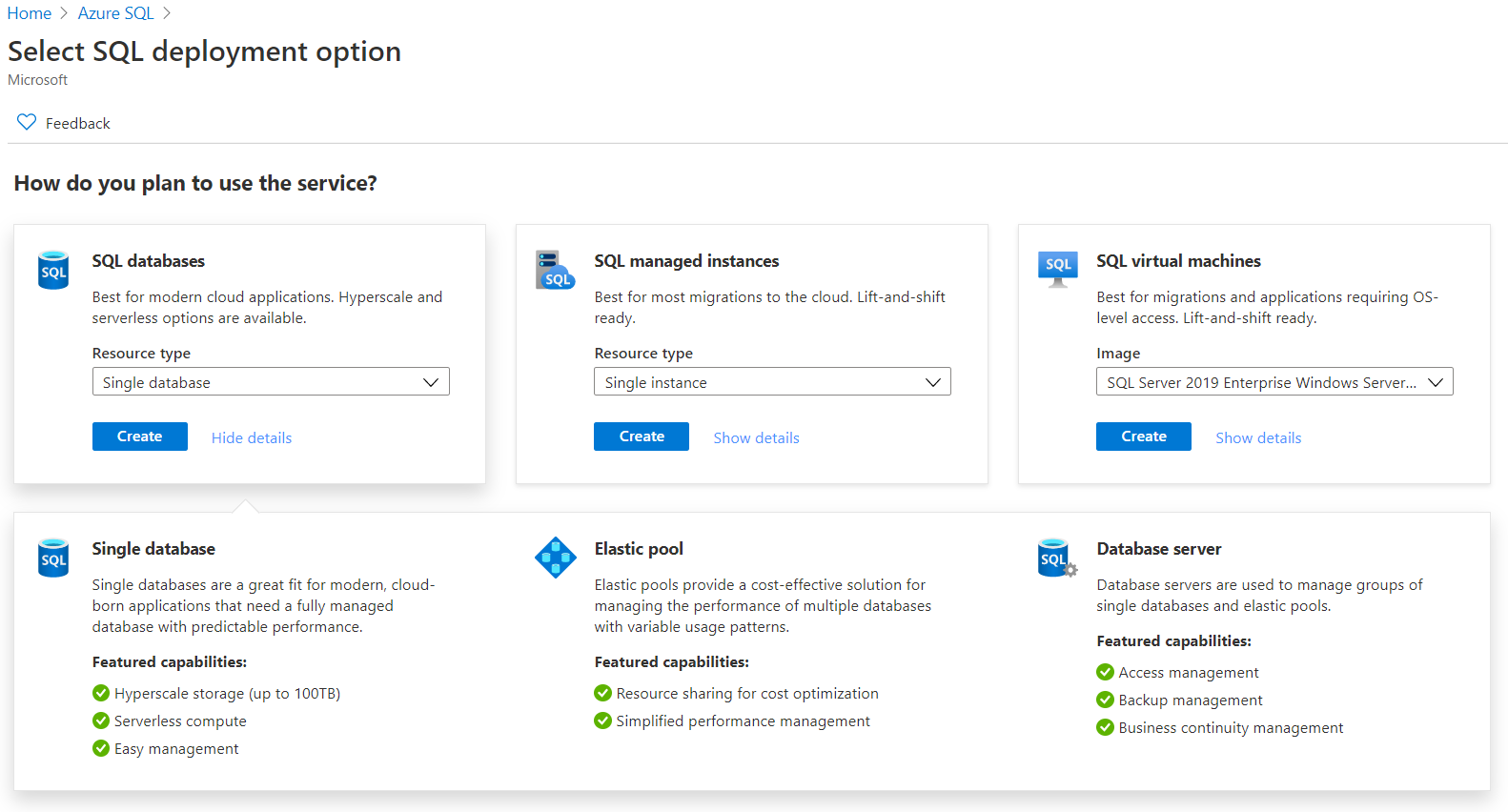The width and height of the screenshot is (1508, 812).
Task: Click Simplified performance management check icon
Action: 602,721
